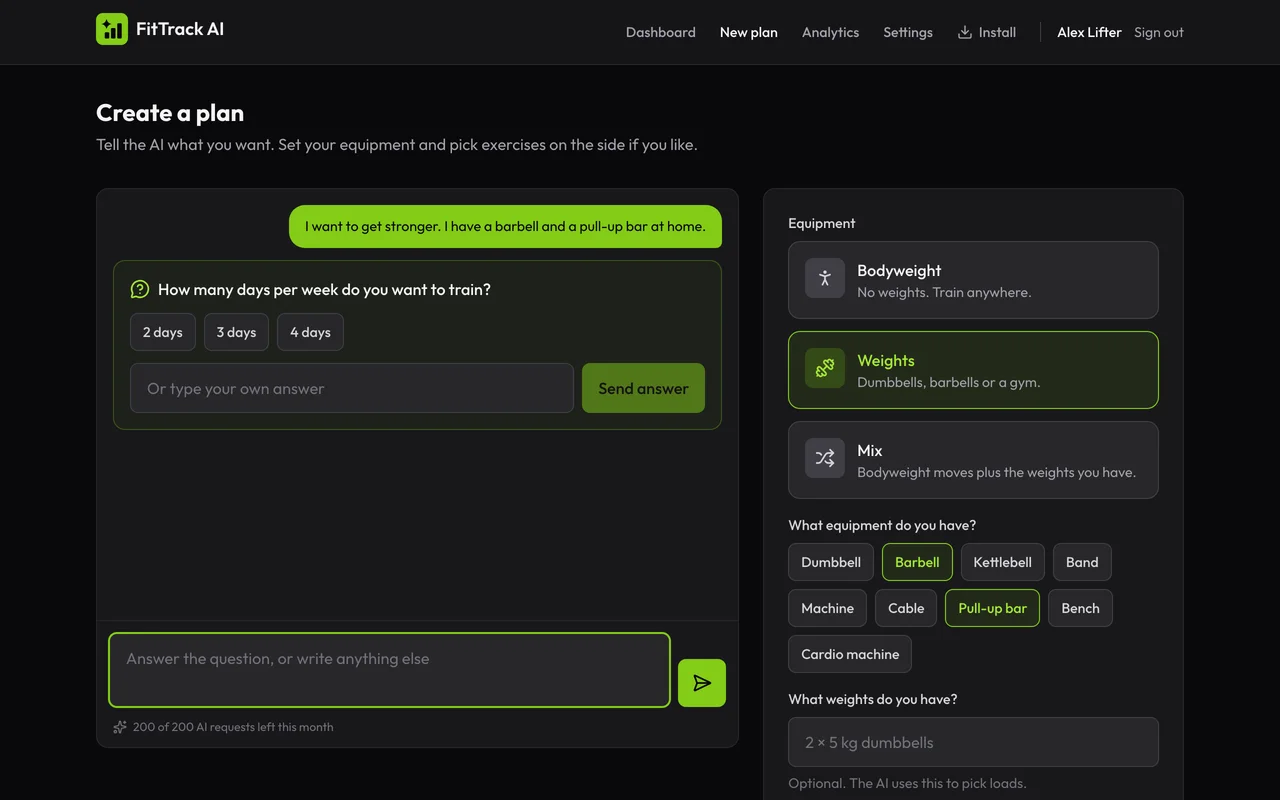This screenshot has height=800, width=1280.
Task: Toggle the Cardio machine chip
Action: pyautogui.click(x=850, y=654)
